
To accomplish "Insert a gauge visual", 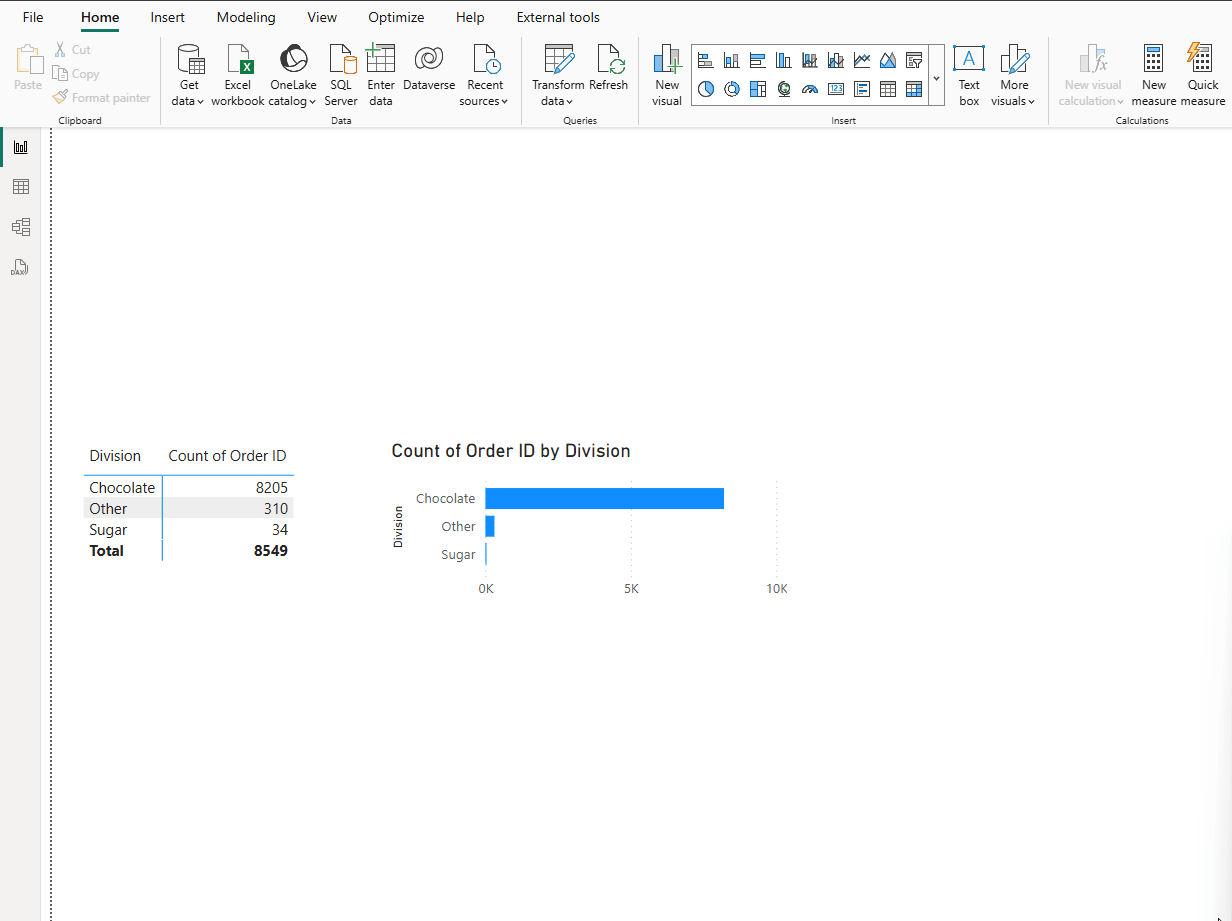I will tap(810, 89).
